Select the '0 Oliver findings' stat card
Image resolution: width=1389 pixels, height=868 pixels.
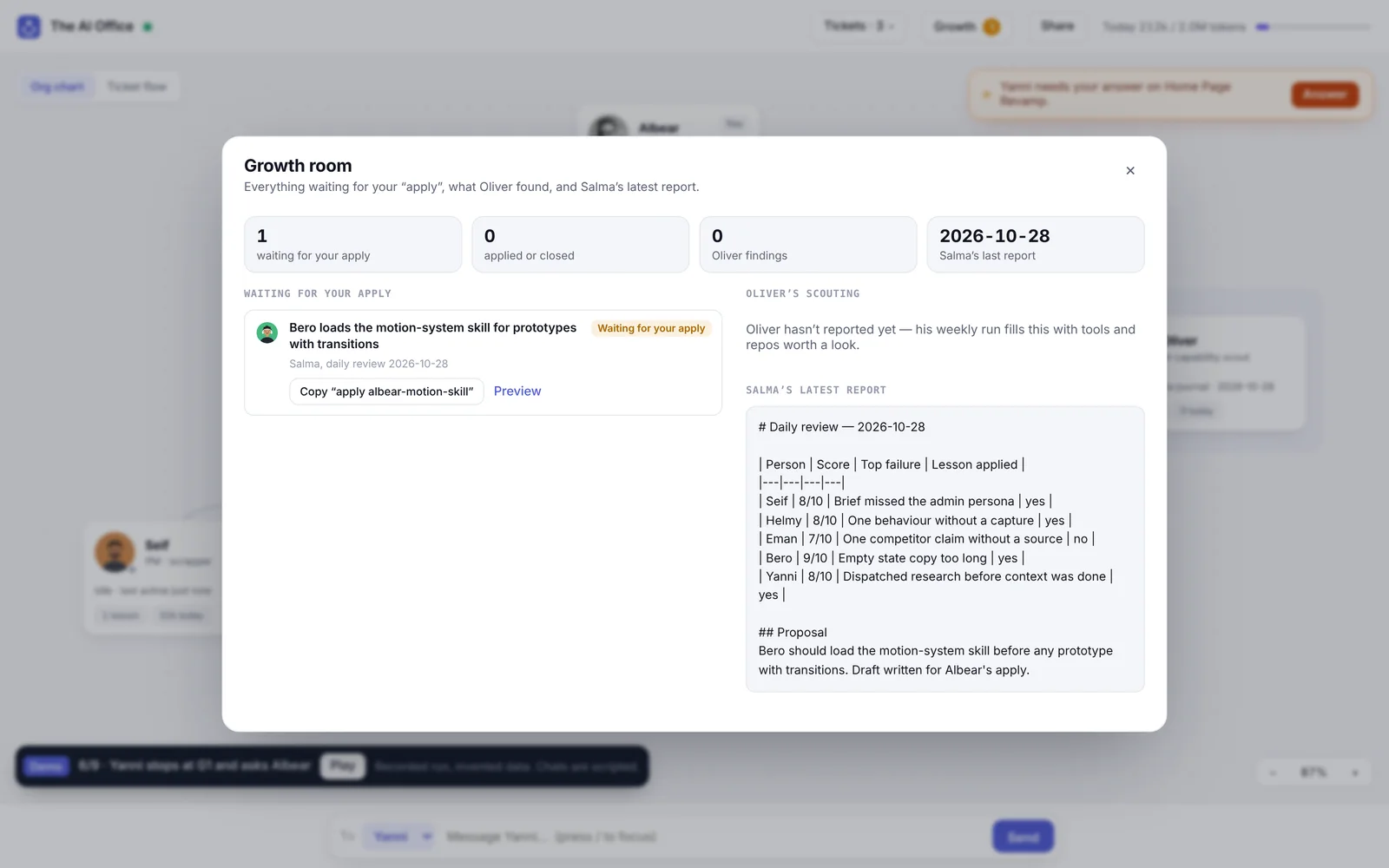click(807, 244)
